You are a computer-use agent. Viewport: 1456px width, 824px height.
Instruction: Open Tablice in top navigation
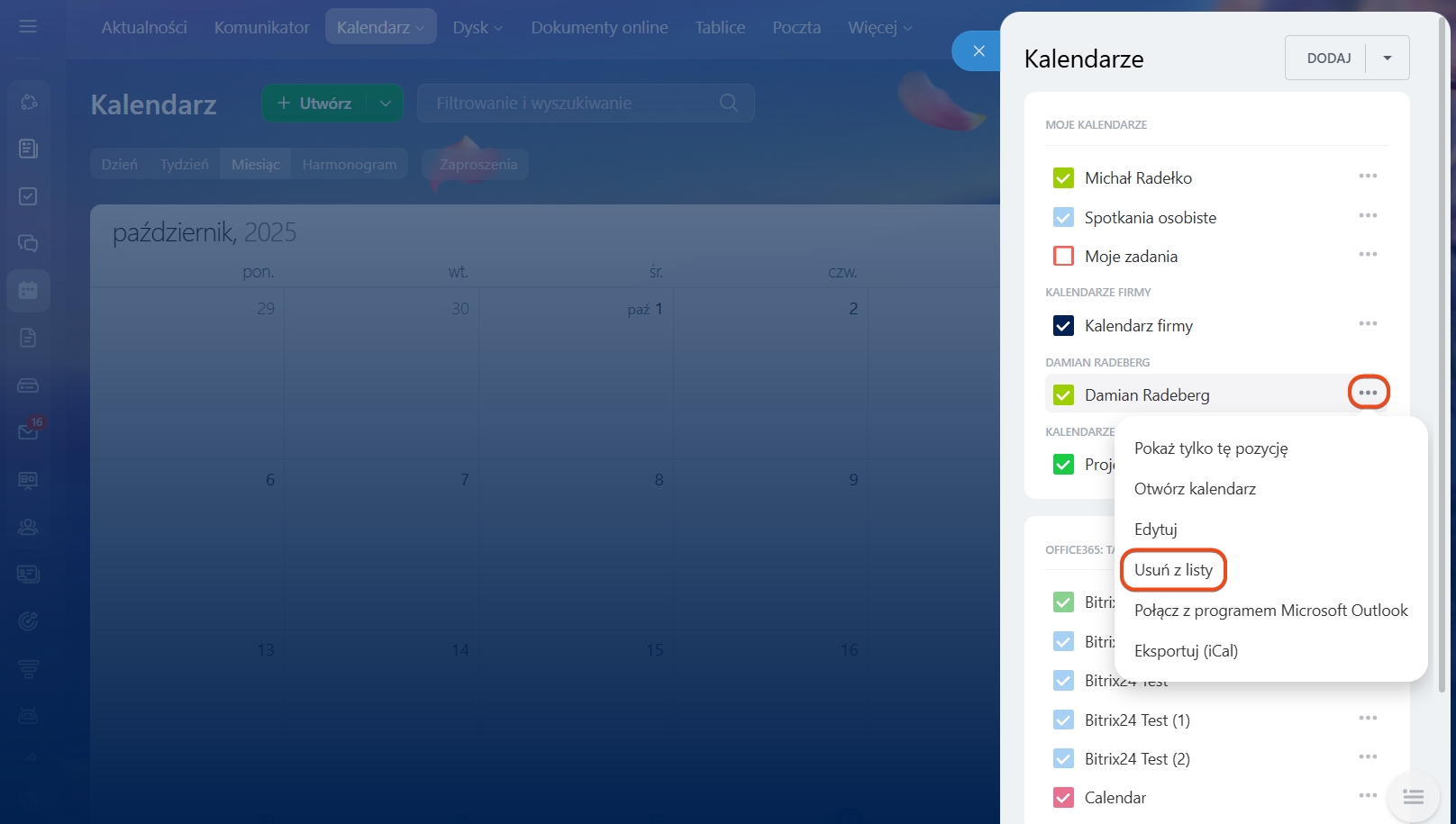point(720,27)
